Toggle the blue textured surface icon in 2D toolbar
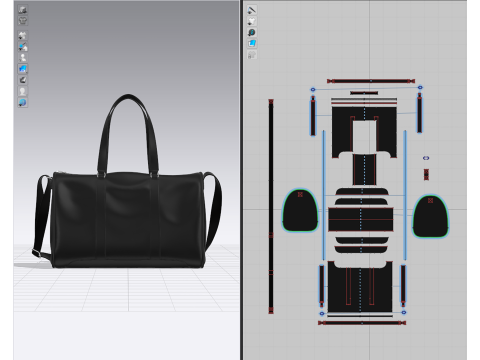 click(x=252, y=43)
